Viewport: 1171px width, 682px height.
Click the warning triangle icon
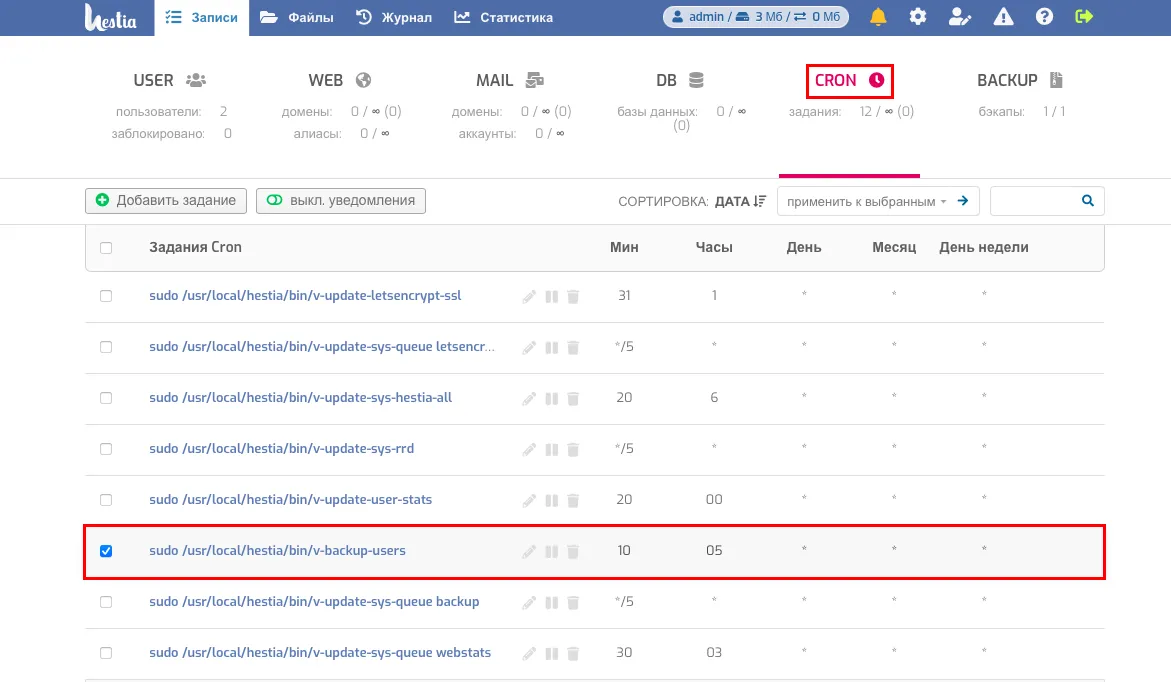[x=1003, y=17]
